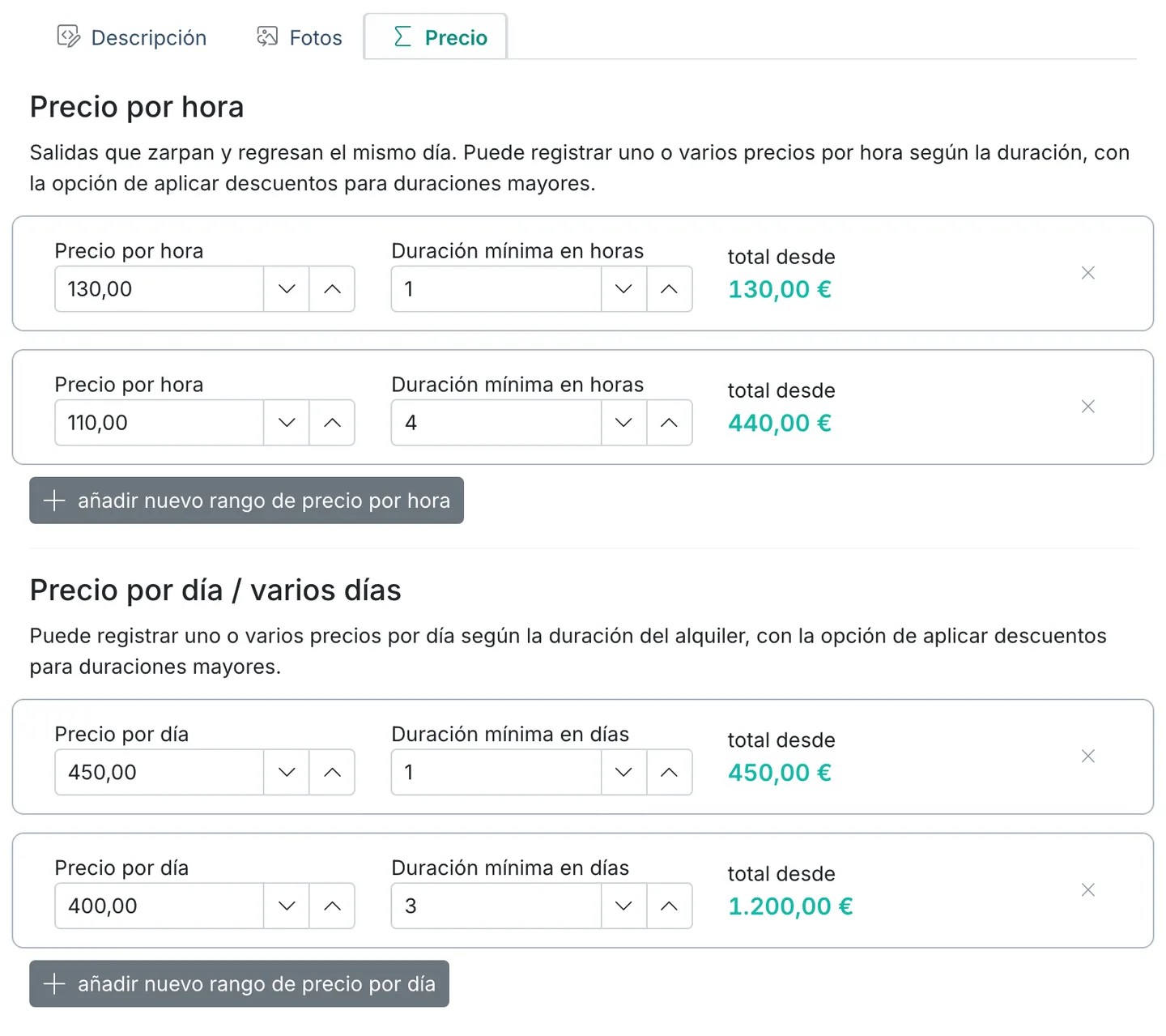Decrease the 400,00 daily price using down arrow
1166x1036 pixels.
click(x=287, y=906)
